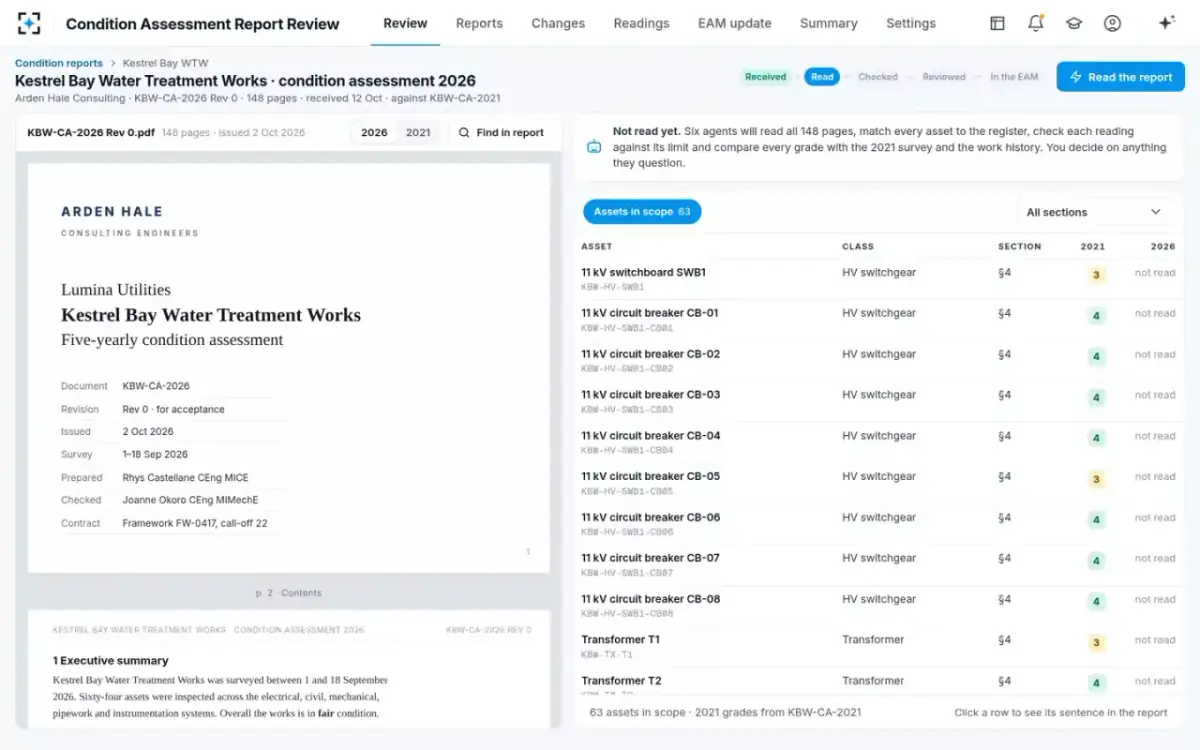Open the Reports tab
This screenshot has width=1200, height=750.
[479, 23]
